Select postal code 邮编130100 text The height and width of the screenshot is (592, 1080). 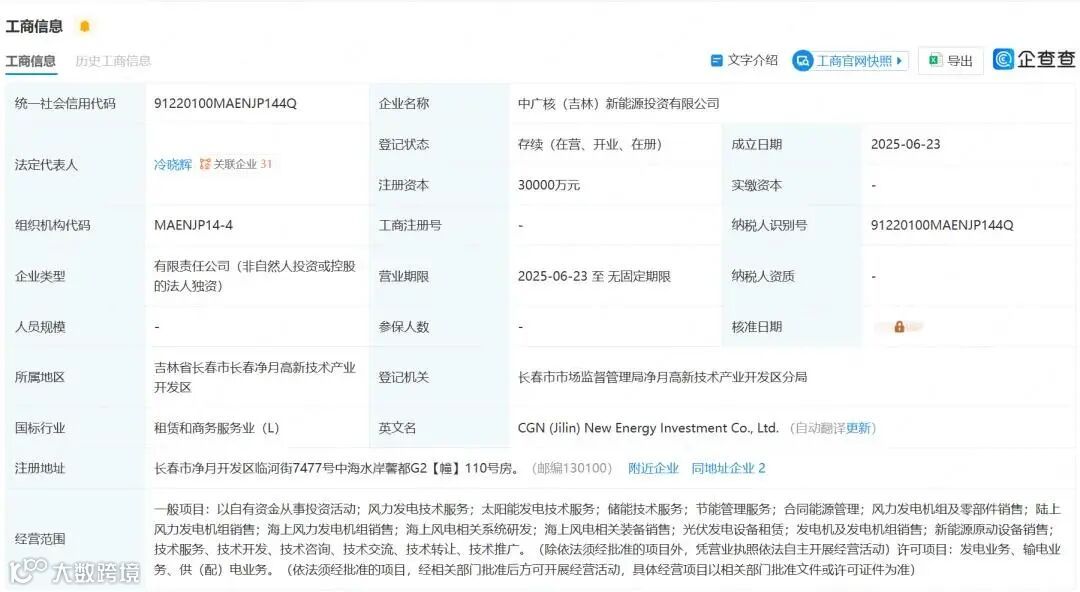click(571, 468)
